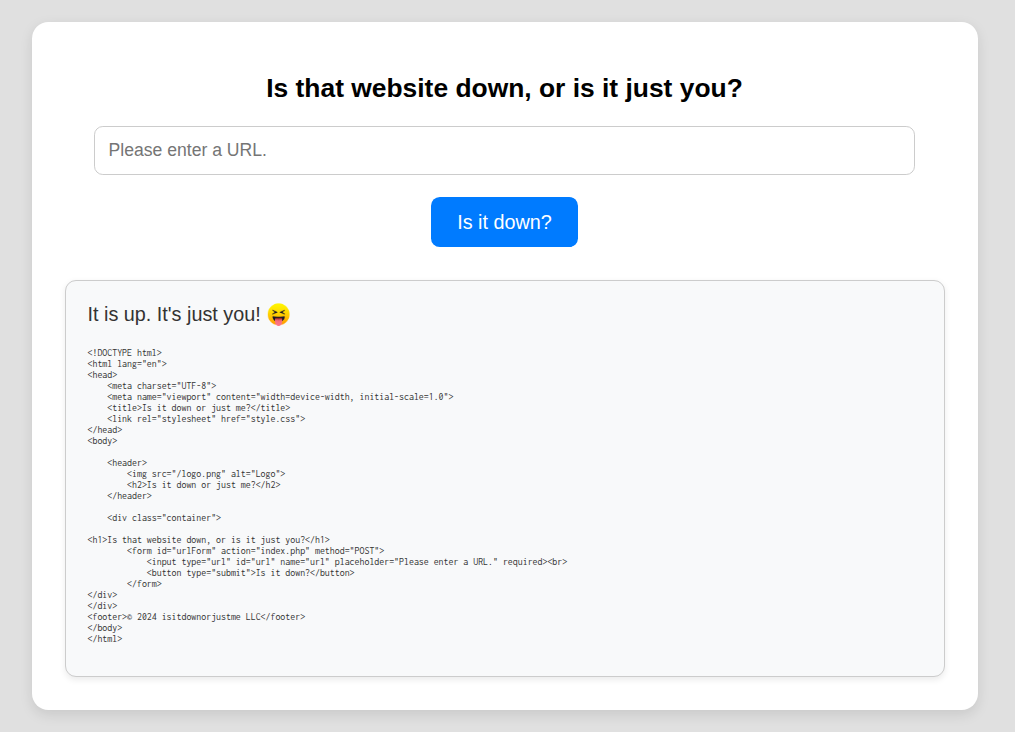
Task: Click the "Please enter a URL." input field
Action: pos(504,151)
